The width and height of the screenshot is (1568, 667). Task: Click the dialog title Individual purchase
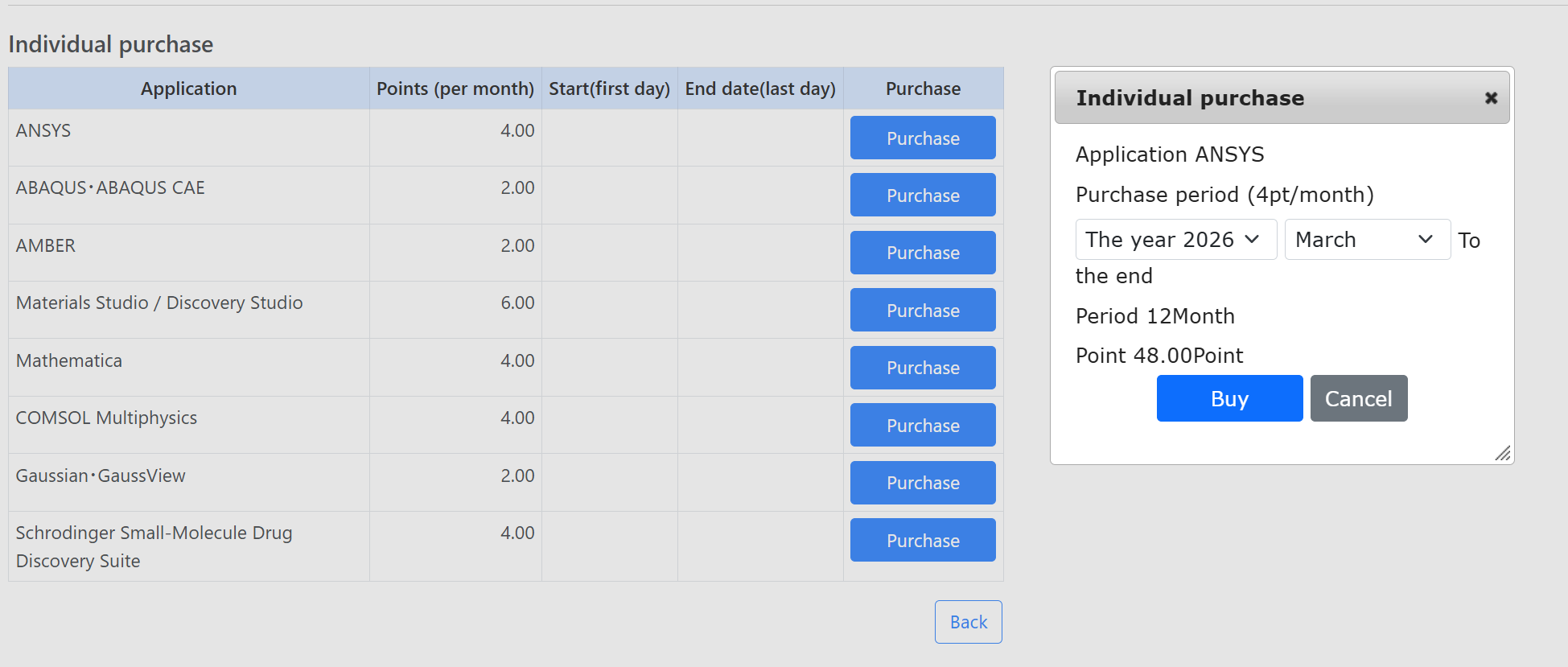1190,98
